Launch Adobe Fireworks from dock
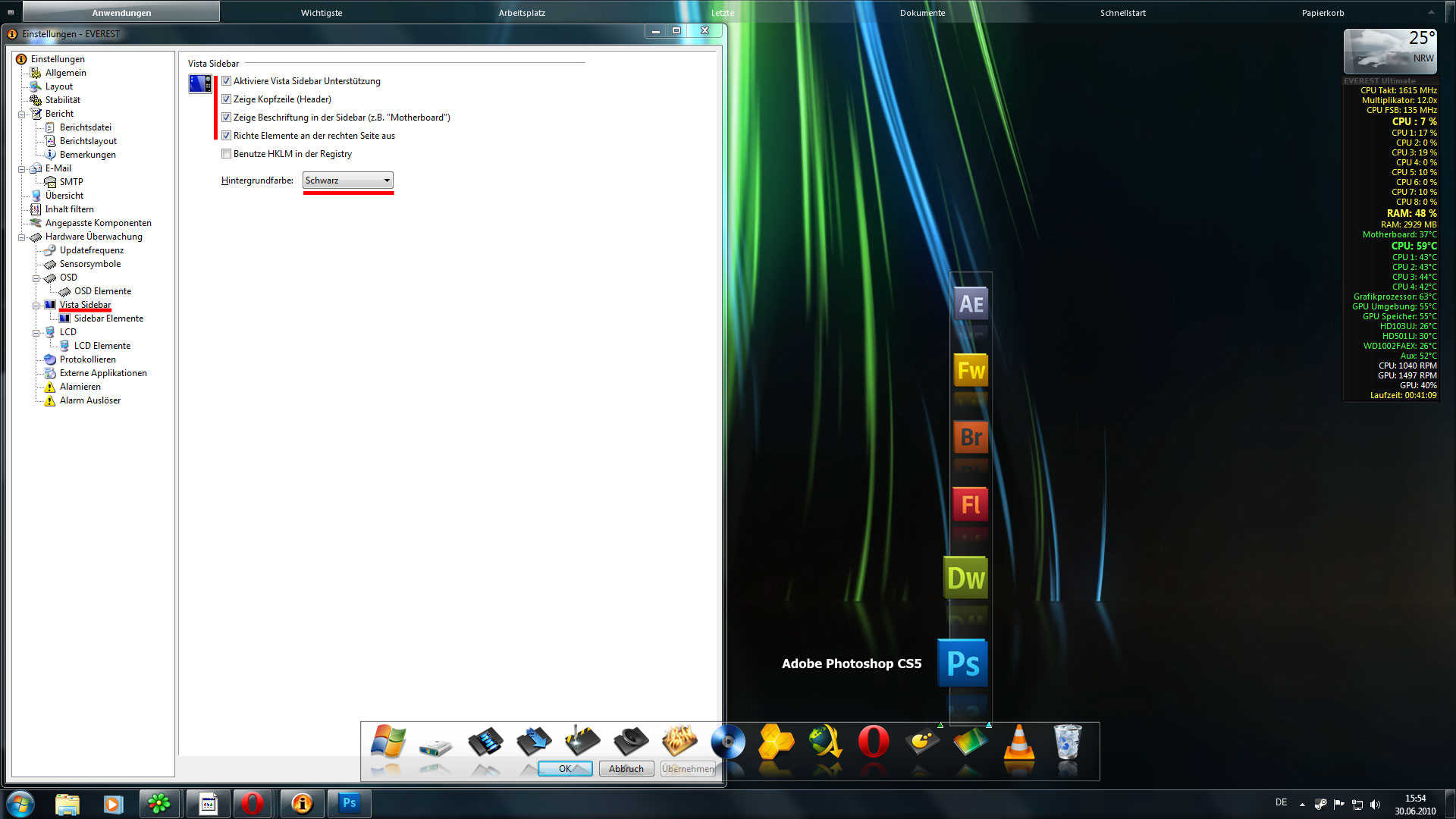 pos(971,371)
